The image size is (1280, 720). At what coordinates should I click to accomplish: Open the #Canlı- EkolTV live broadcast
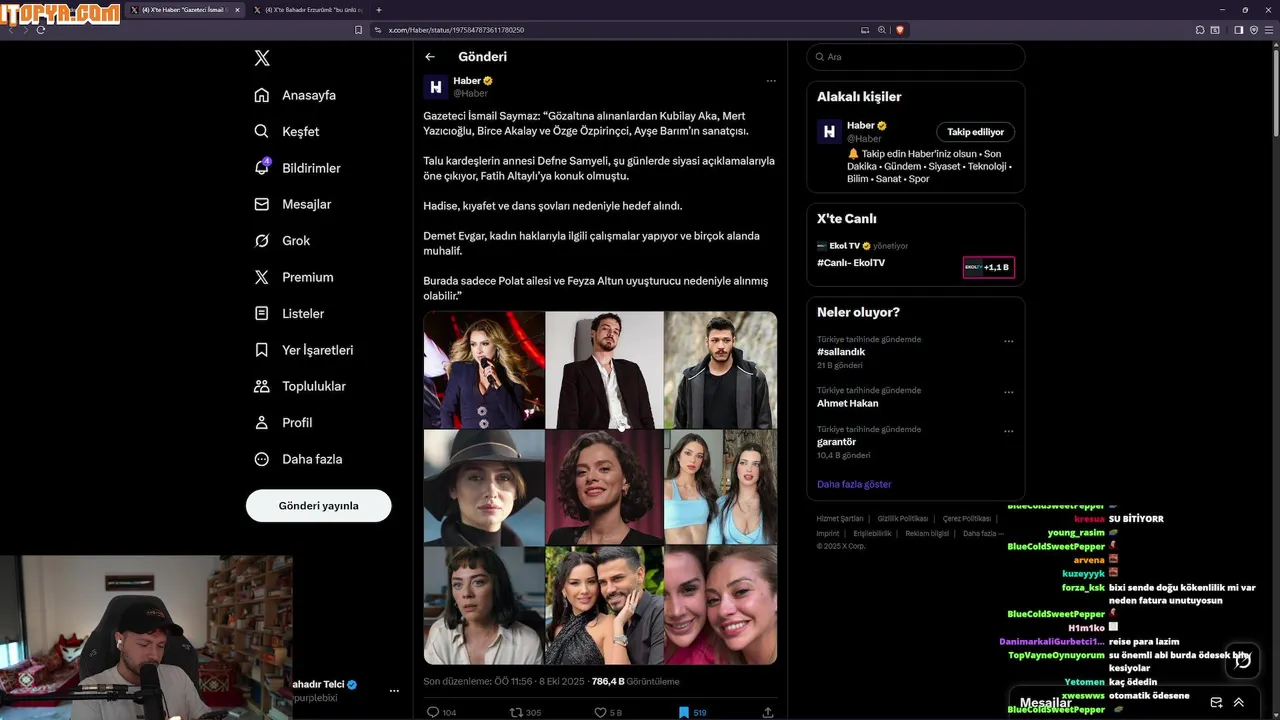851,263
